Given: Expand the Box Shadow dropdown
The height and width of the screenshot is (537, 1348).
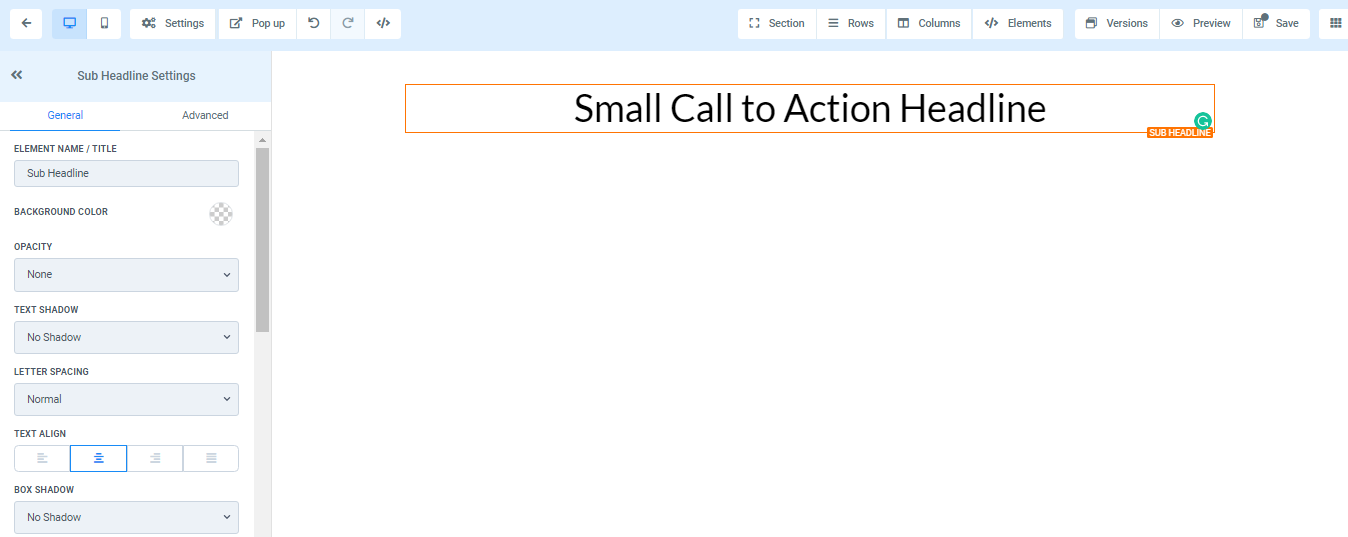Looking at the screenshot, I should 126,517.
